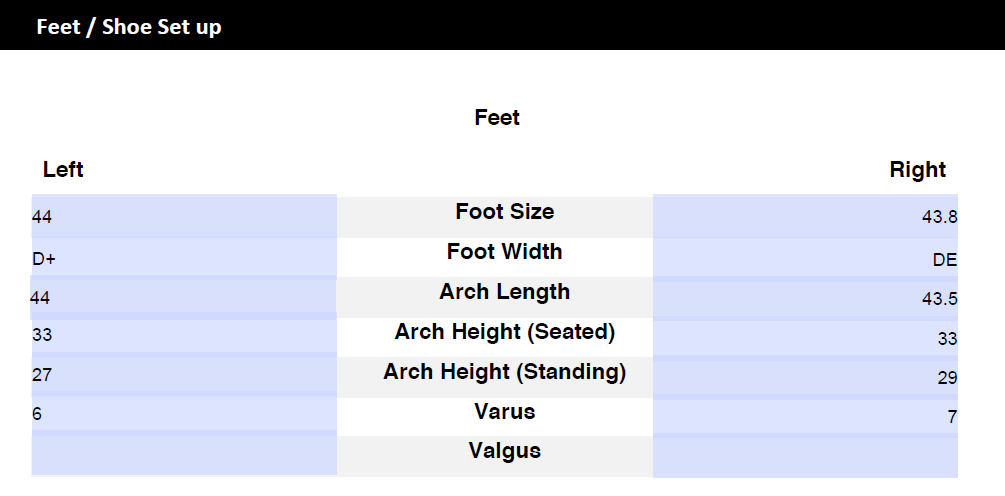This screenshot has height=496, width=1005.
Task: Select the right Foot Width field showing DE
Action: tap(805, 257)
